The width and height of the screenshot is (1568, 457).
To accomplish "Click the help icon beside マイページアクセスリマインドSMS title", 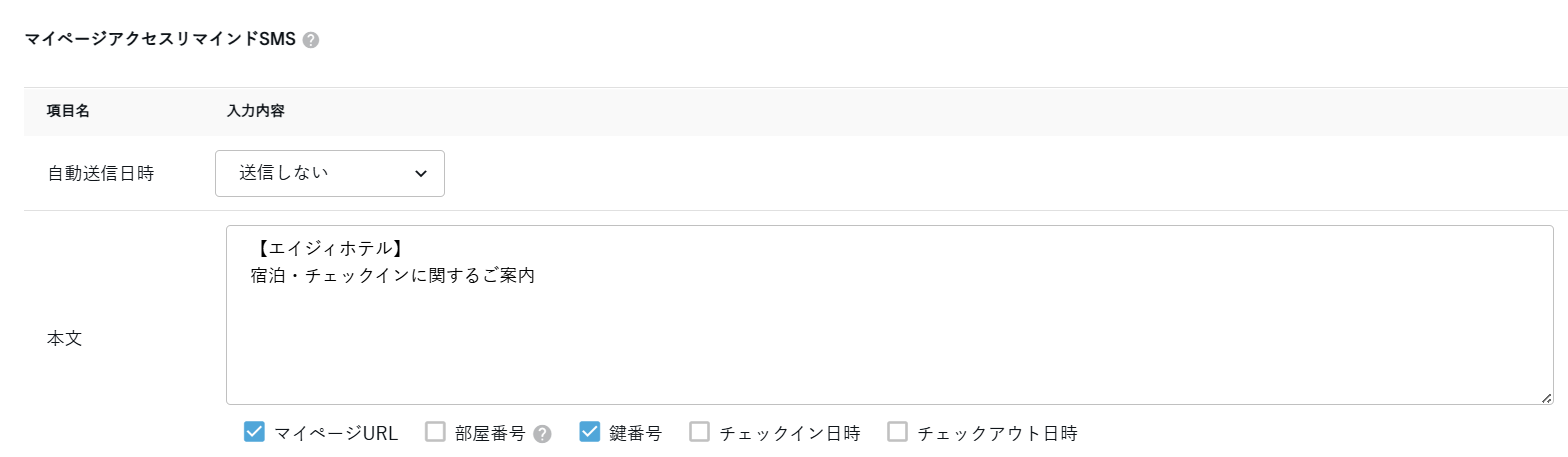I will pos(311,41).
